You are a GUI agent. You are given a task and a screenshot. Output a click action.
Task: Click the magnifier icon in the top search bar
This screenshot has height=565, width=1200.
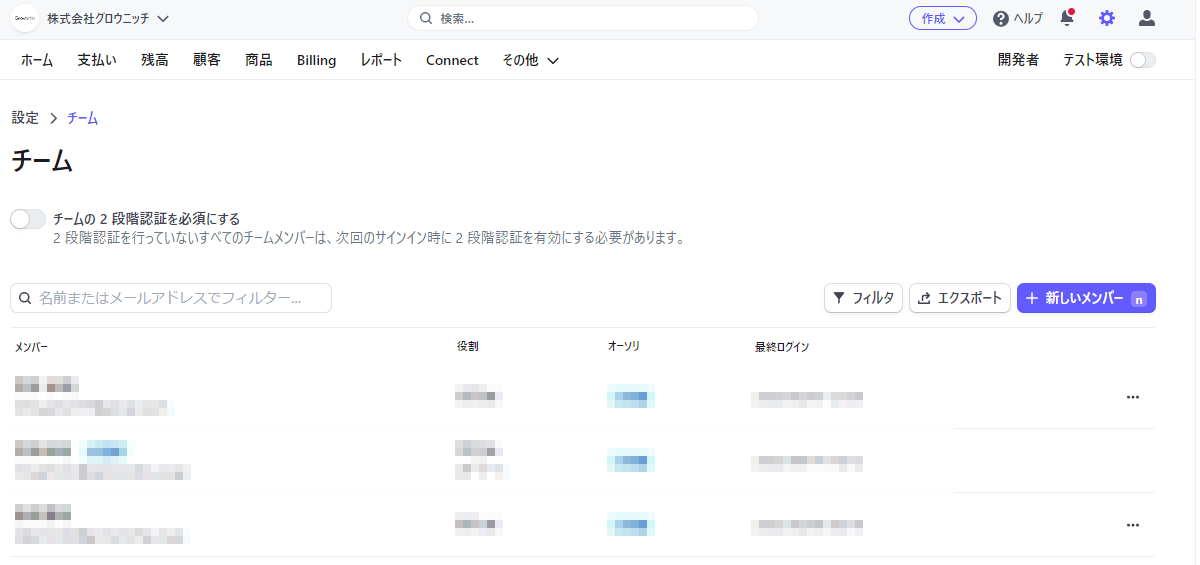426,18
